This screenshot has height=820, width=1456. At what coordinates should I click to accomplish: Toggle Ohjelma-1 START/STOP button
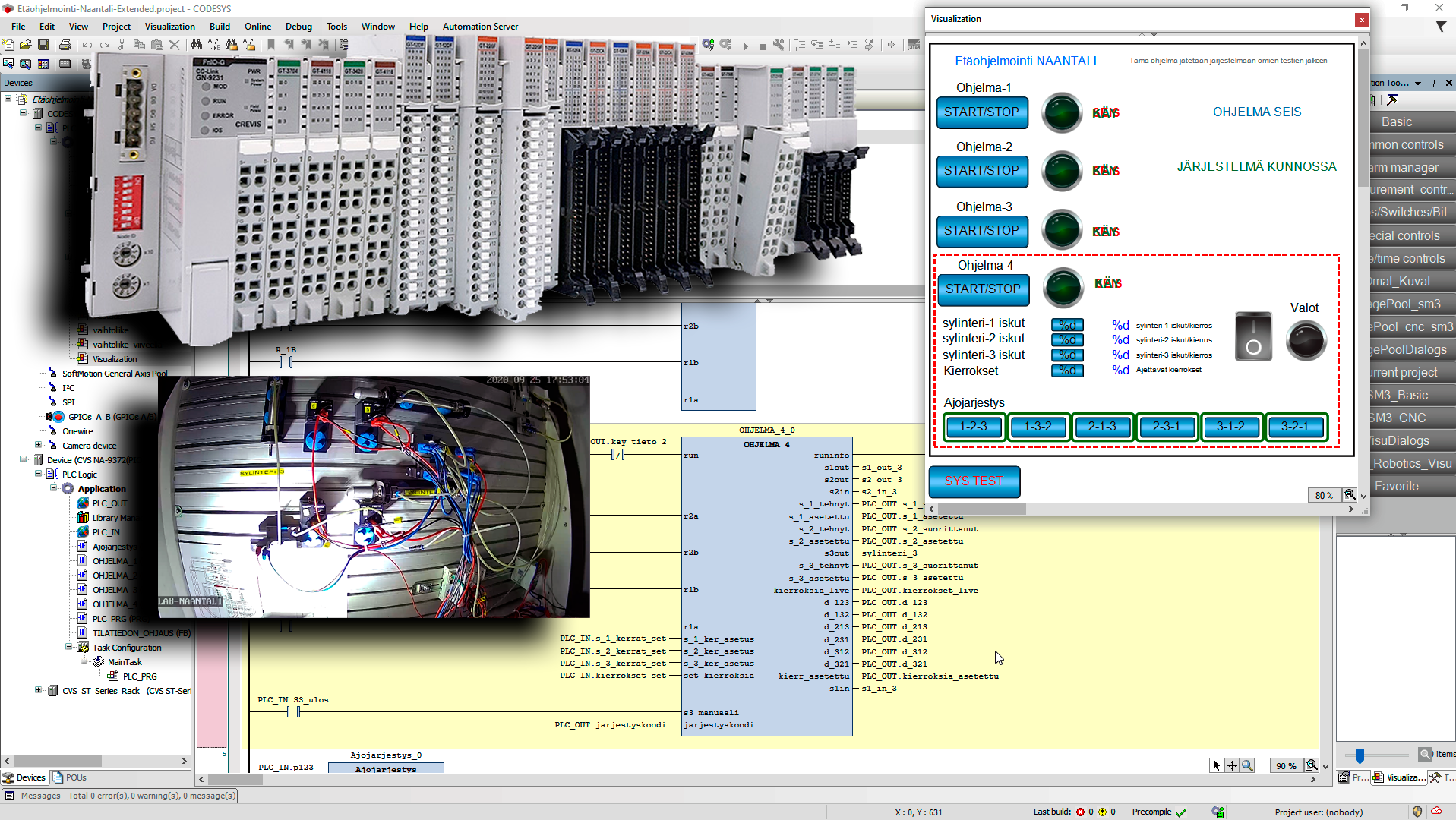(x=982, y=112)
